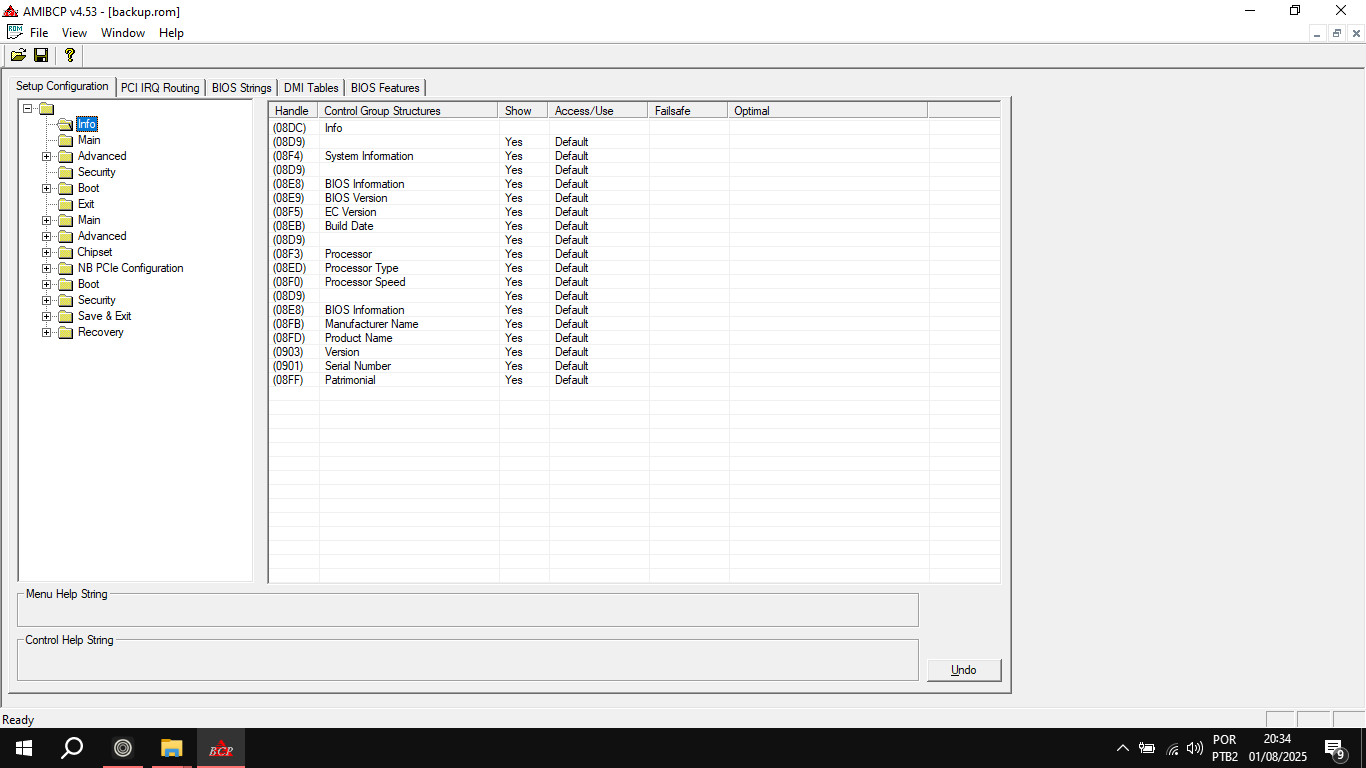Screen dimensions: 1366x768
Task: Expand the Advanced node directly above Chipset
Action: (x=46, y=236)
